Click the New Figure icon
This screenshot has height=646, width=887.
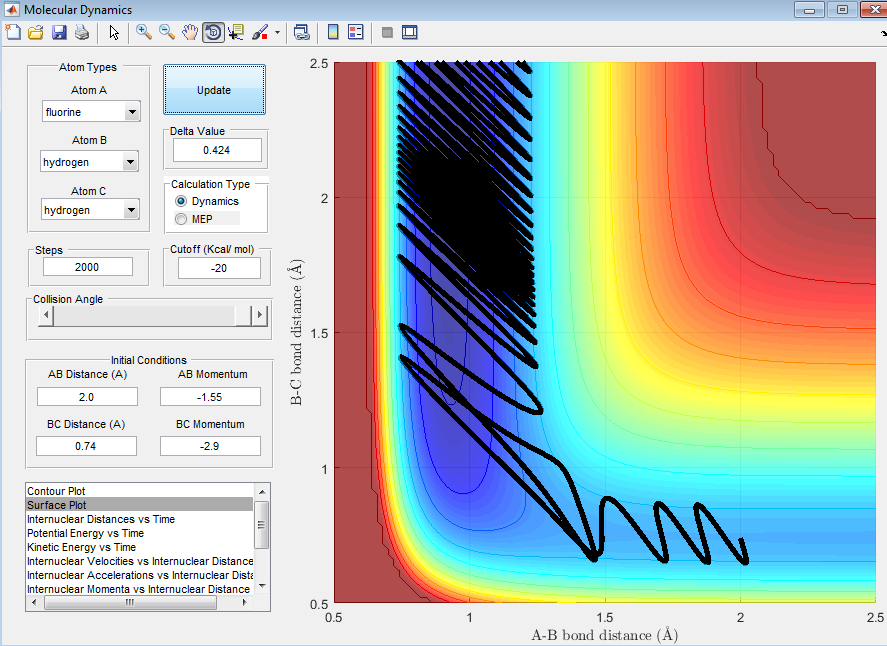click(x=13, y=32)
